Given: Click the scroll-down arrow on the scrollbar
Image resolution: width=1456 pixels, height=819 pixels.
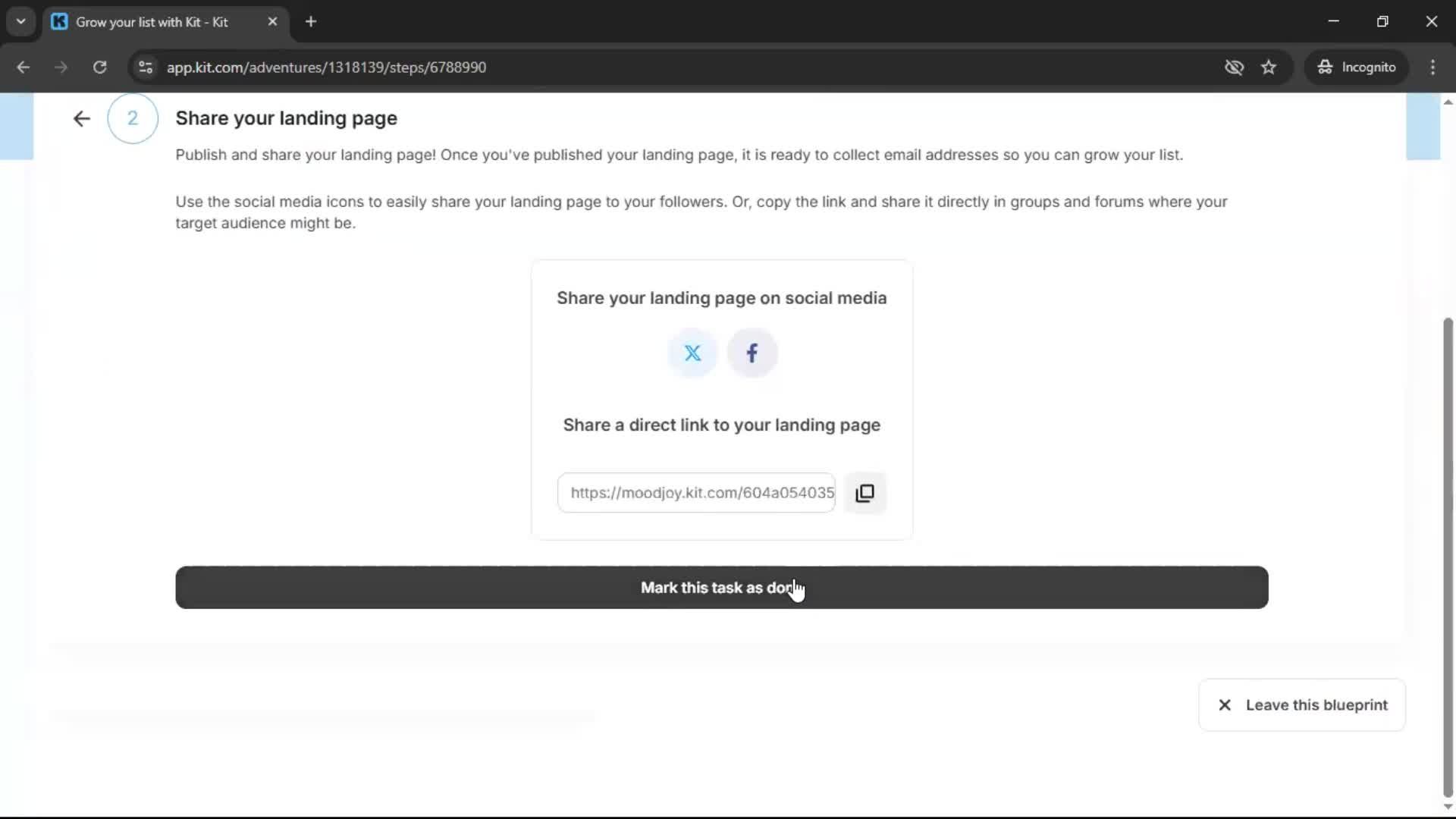Looking at the screenshot, I should (x=1447, y=807).
